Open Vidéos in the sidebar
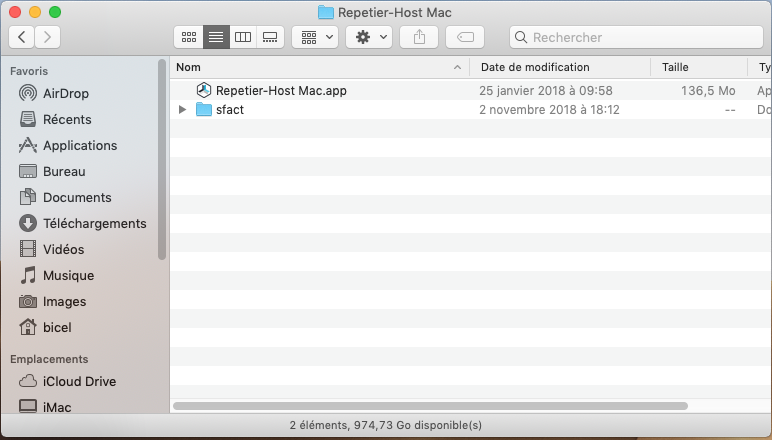 (x=64, y=250)
